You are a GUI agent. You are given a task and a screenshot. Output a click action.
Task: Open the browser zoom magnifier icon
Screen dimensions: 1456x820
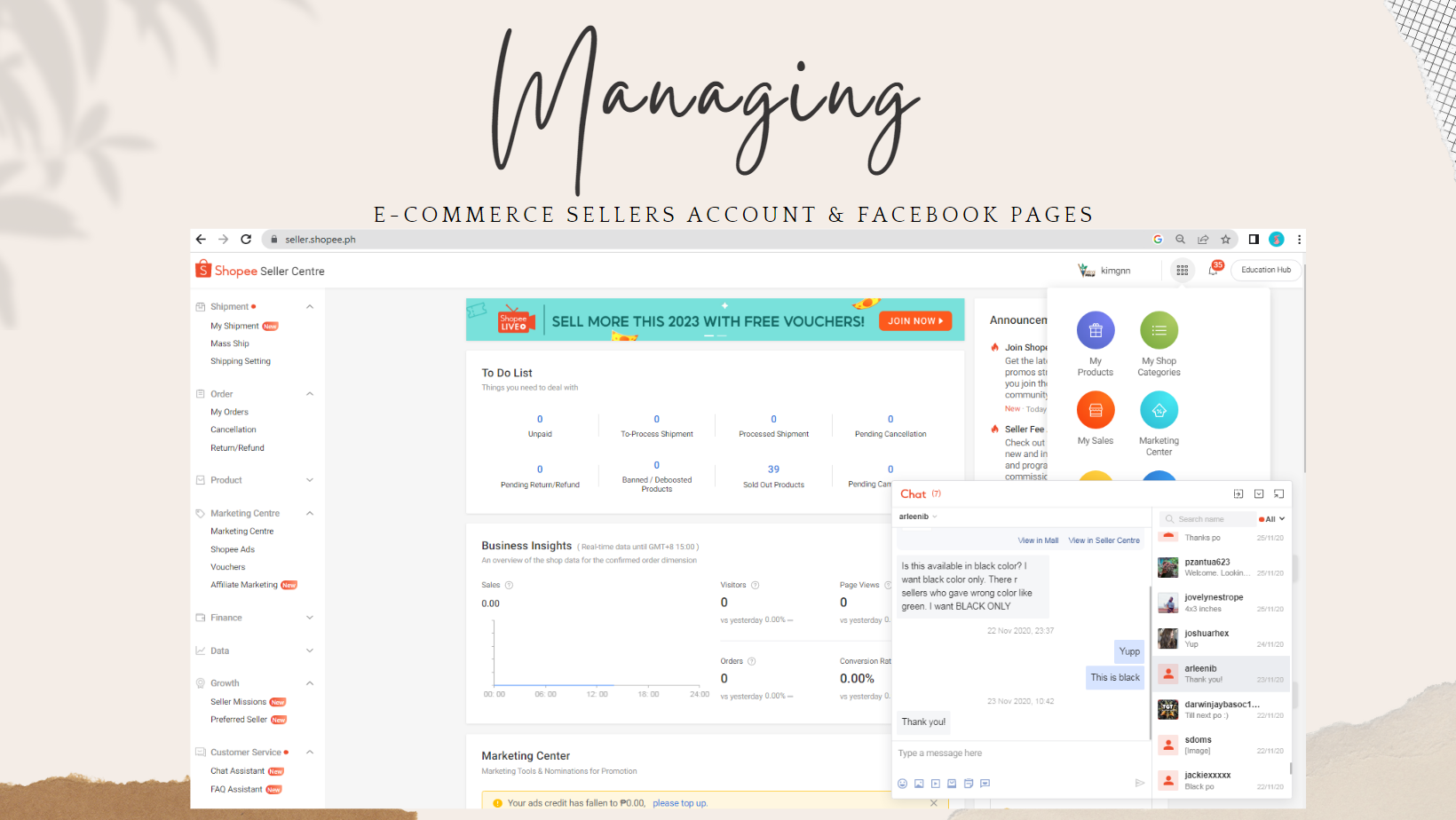coord(1181,240)
